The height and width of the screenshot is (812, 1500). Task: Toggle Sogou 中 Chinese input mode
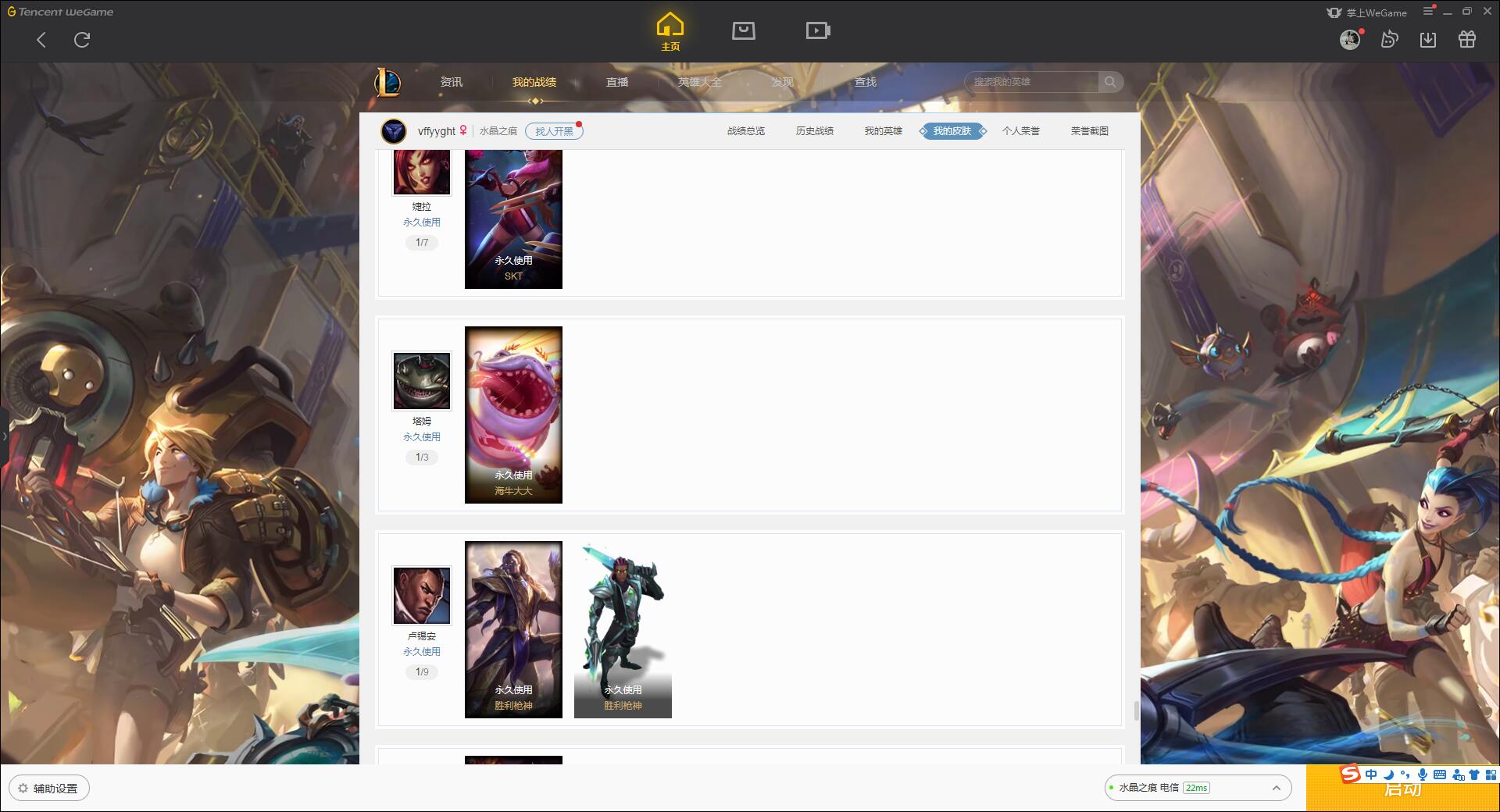click(x=1371, y=775)
